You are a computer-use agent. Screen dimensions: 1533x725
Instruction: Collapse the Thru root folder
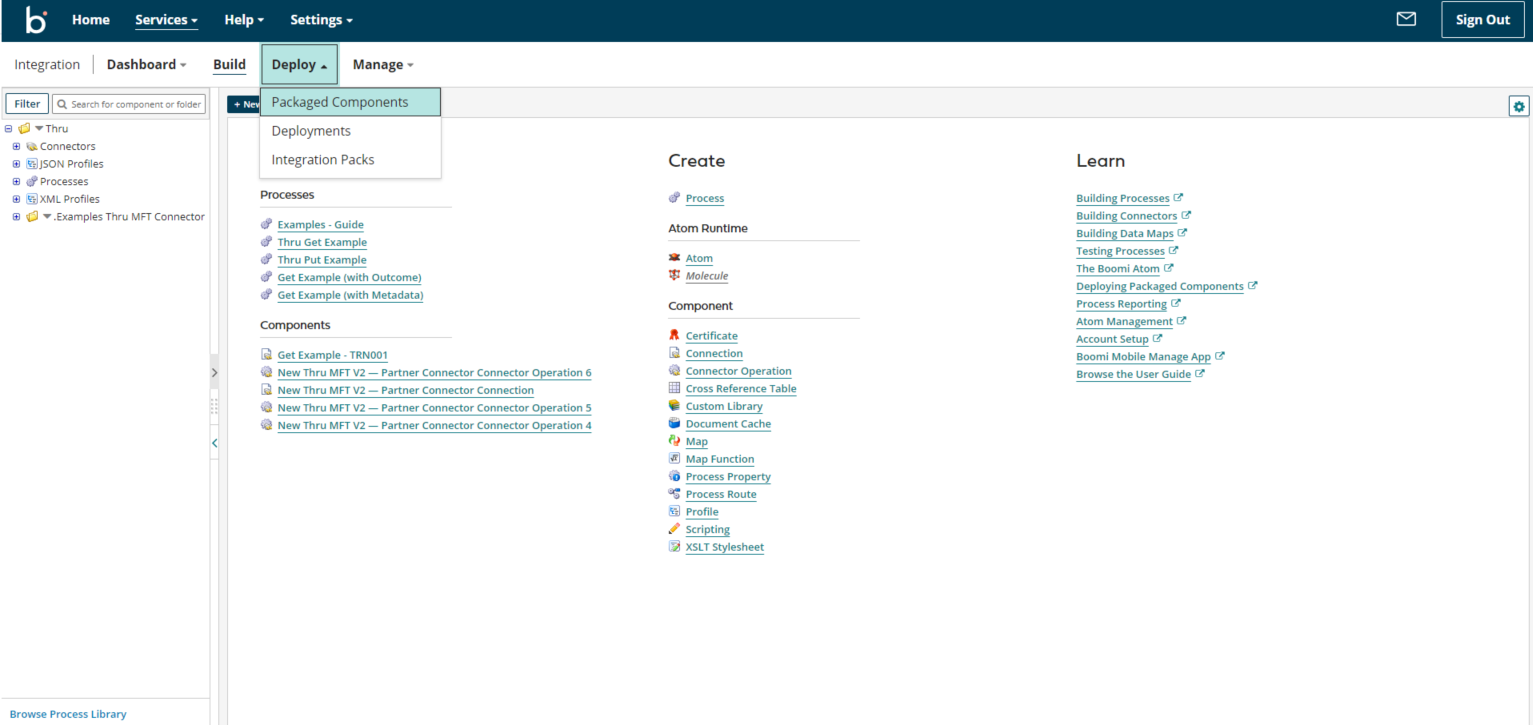pos(9,129)
